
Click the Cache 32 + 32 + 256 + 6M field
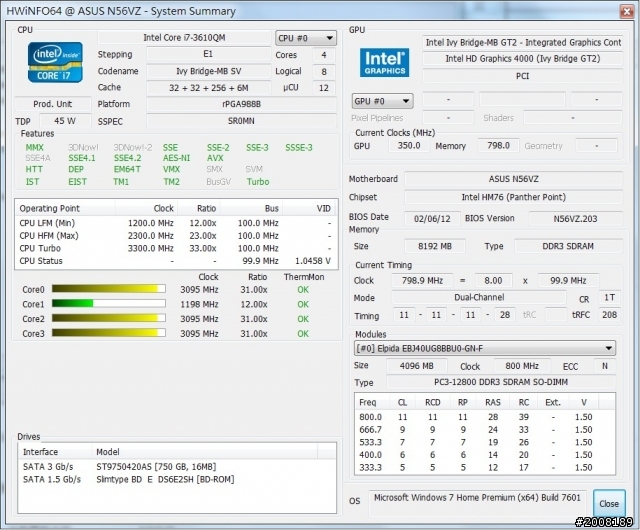208,88
